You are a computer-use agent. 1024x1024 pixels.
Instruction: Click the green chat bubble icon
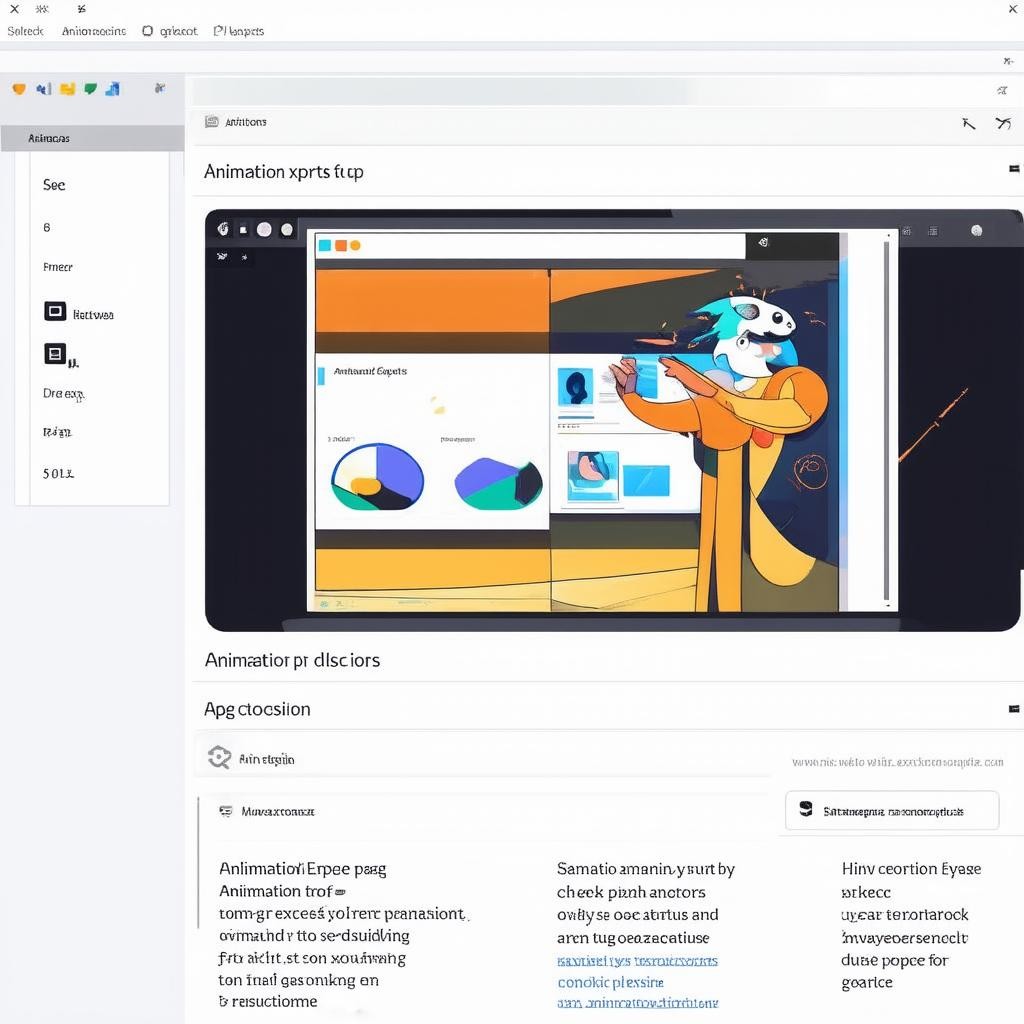pyautogui.click(x=91, y=89)
